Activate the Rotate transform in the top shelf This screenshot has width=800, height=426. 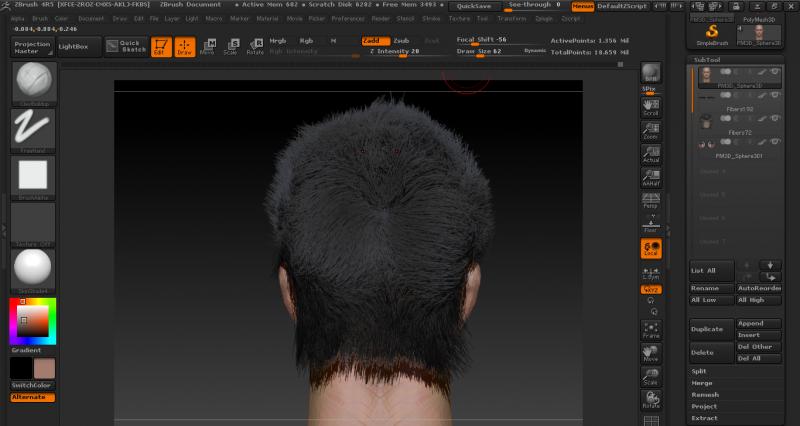(x=255, y=47)
